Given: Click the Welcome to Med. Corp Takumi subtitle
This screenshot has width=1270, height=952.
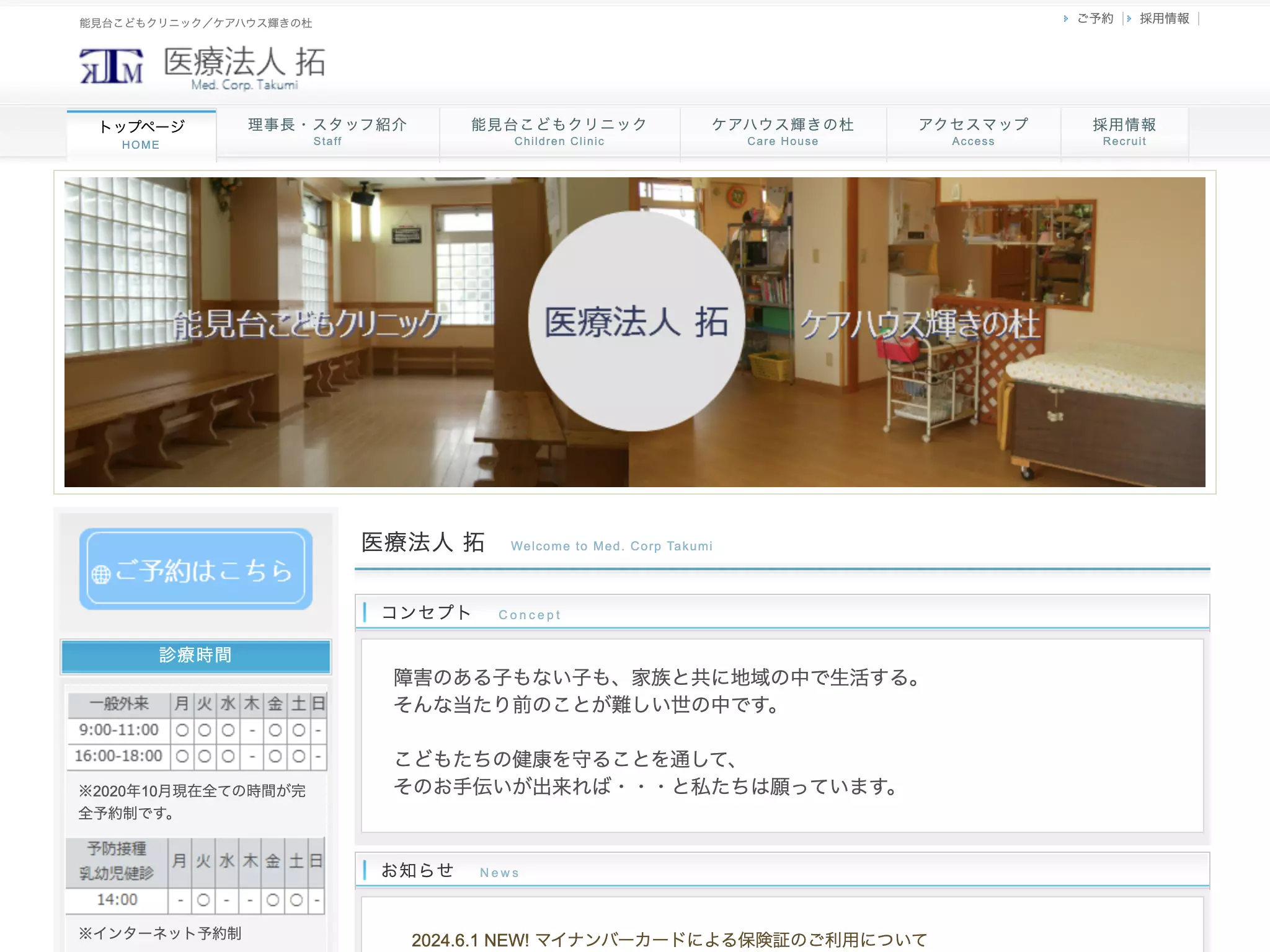Looking at the screenshot, I should pyautogui.click(x=611, y=546).
